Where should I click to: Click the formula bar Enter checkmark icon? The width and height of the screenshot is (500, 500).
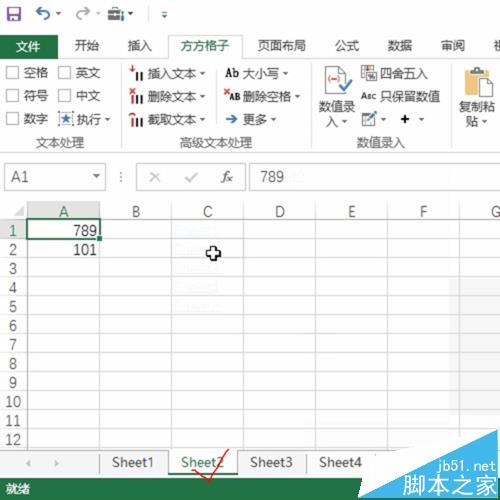(x=191, y=177)
